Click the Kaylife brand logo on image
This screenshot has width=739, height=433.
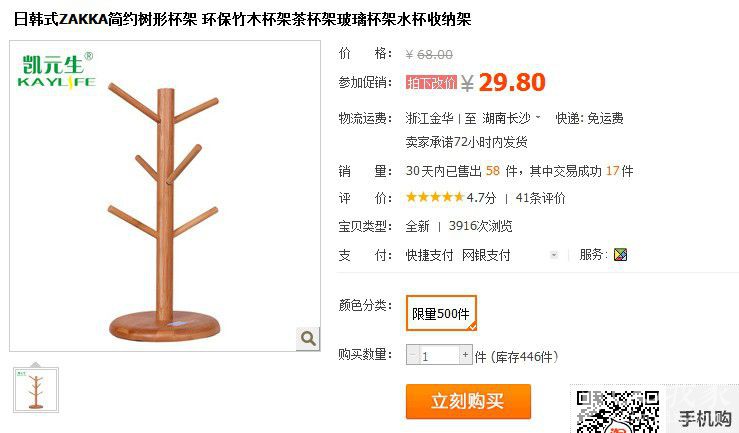(x=57, y=70)
